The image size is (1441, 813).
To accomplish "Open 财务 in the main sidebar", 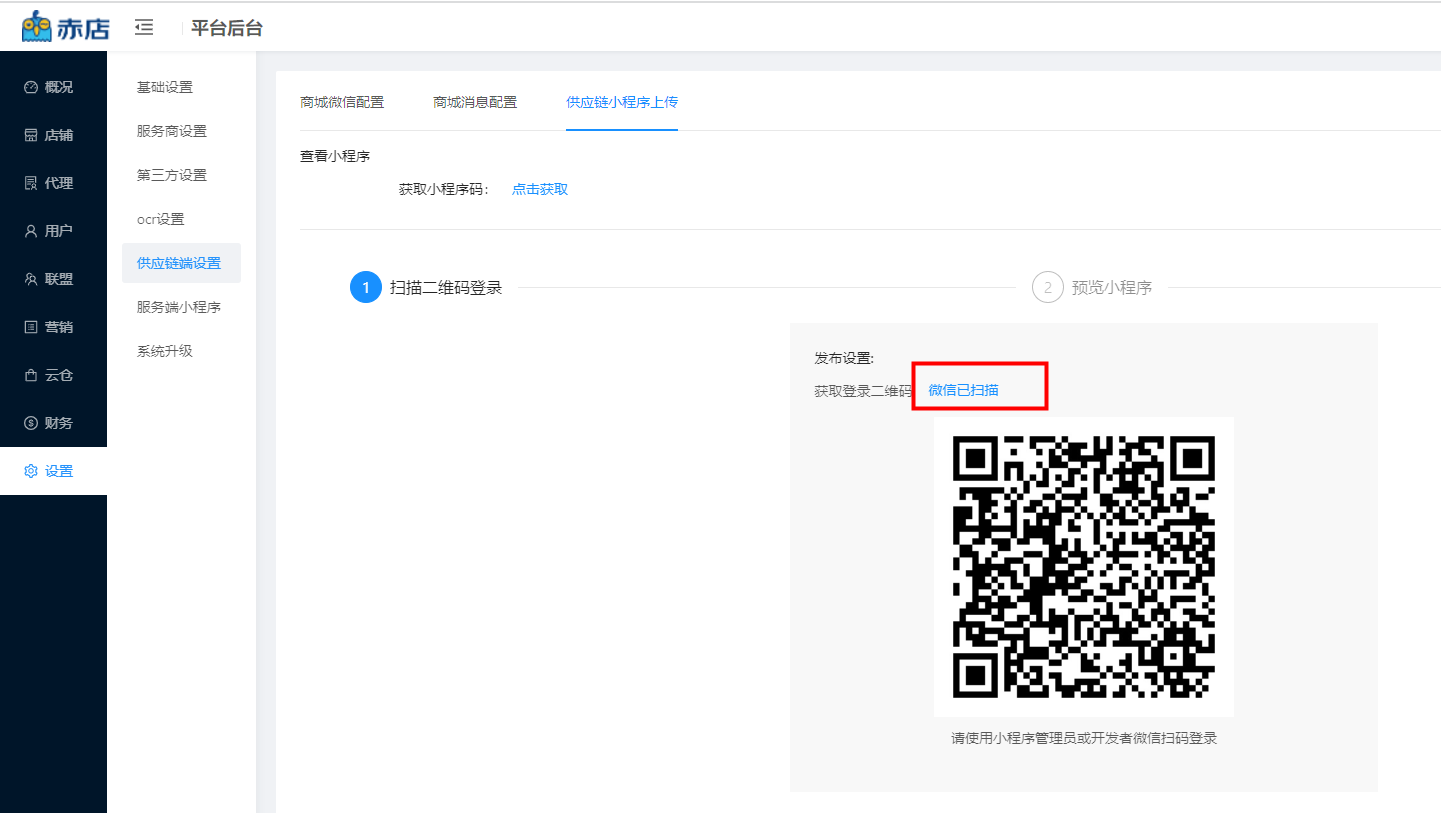I will coord(53,423).
